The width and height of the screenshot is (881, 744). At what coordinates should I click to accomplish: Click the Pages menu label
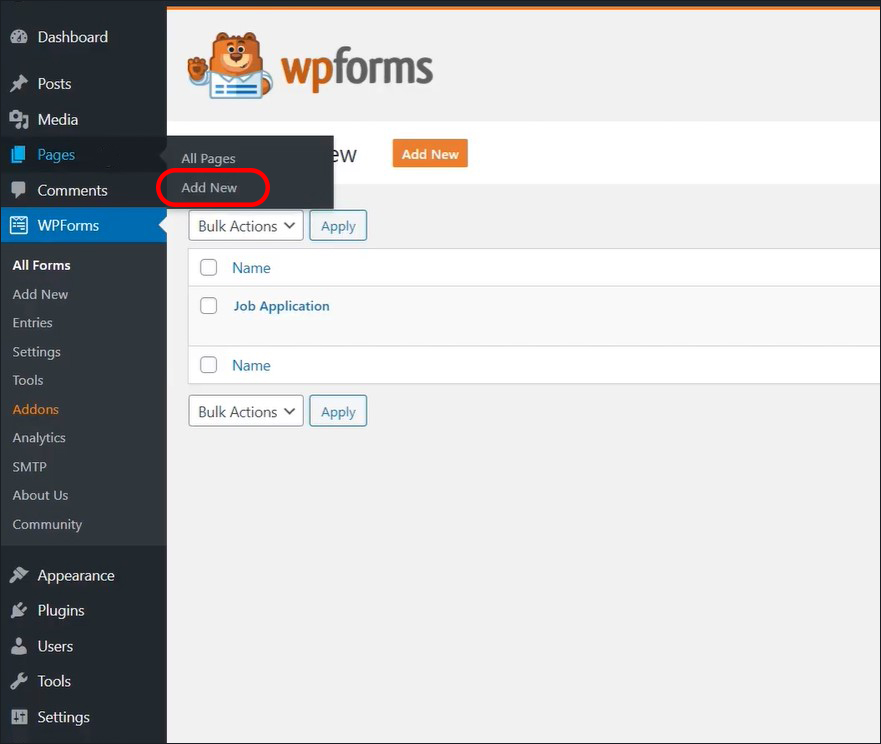click(56, 155)
